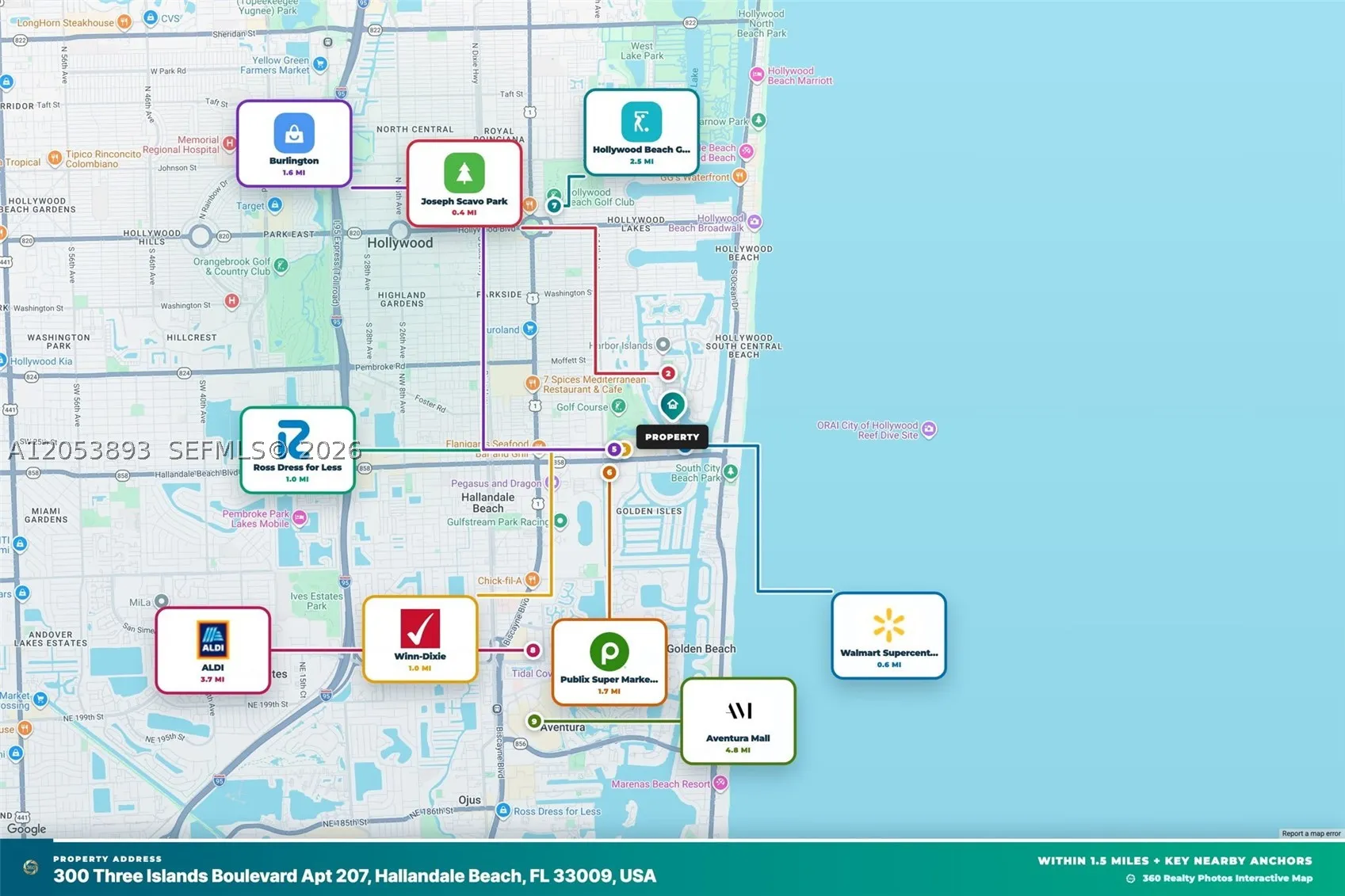Click the property address text in footer
Screen dimensions: 1345x896
[x=354, y=876]
